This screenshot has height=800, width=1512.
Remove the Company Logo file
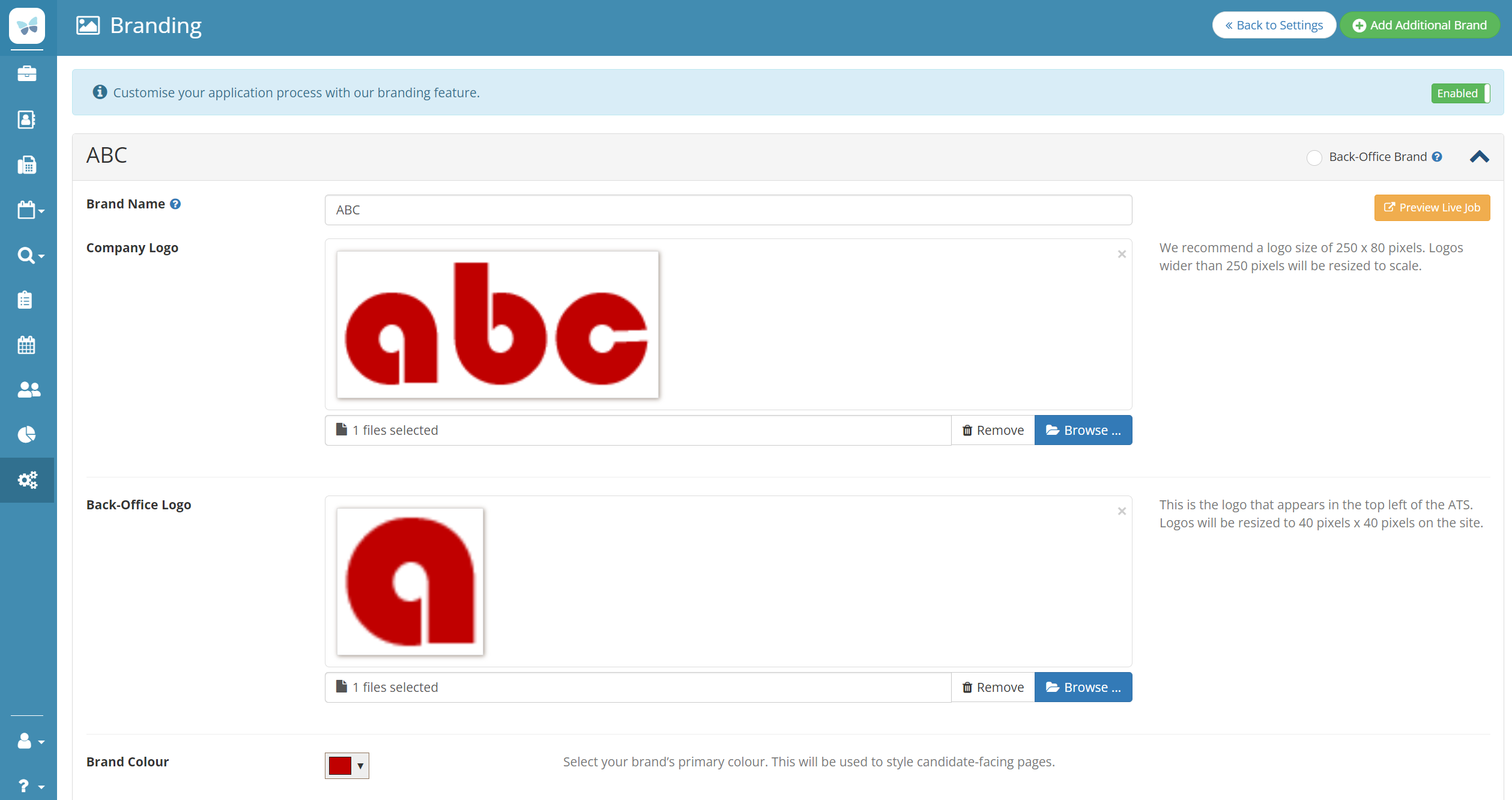[x=993, y=430]
